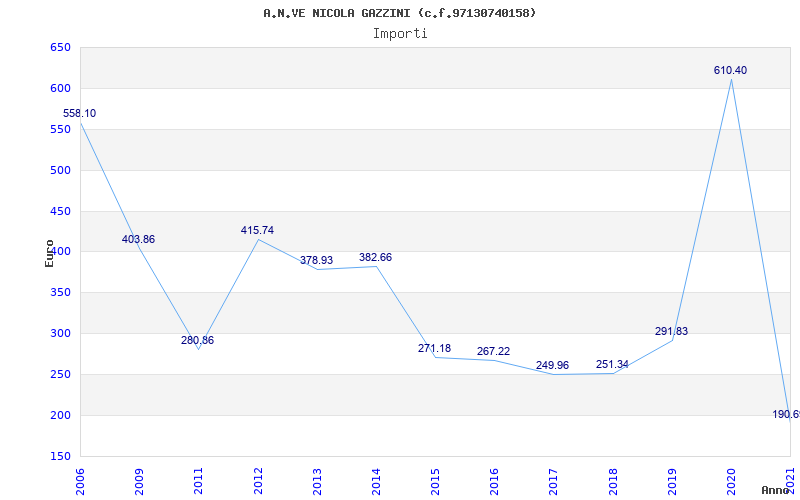
Task: Select the 2020 x-axis year label
Action: pyautogui.click(x=731, y=481)
